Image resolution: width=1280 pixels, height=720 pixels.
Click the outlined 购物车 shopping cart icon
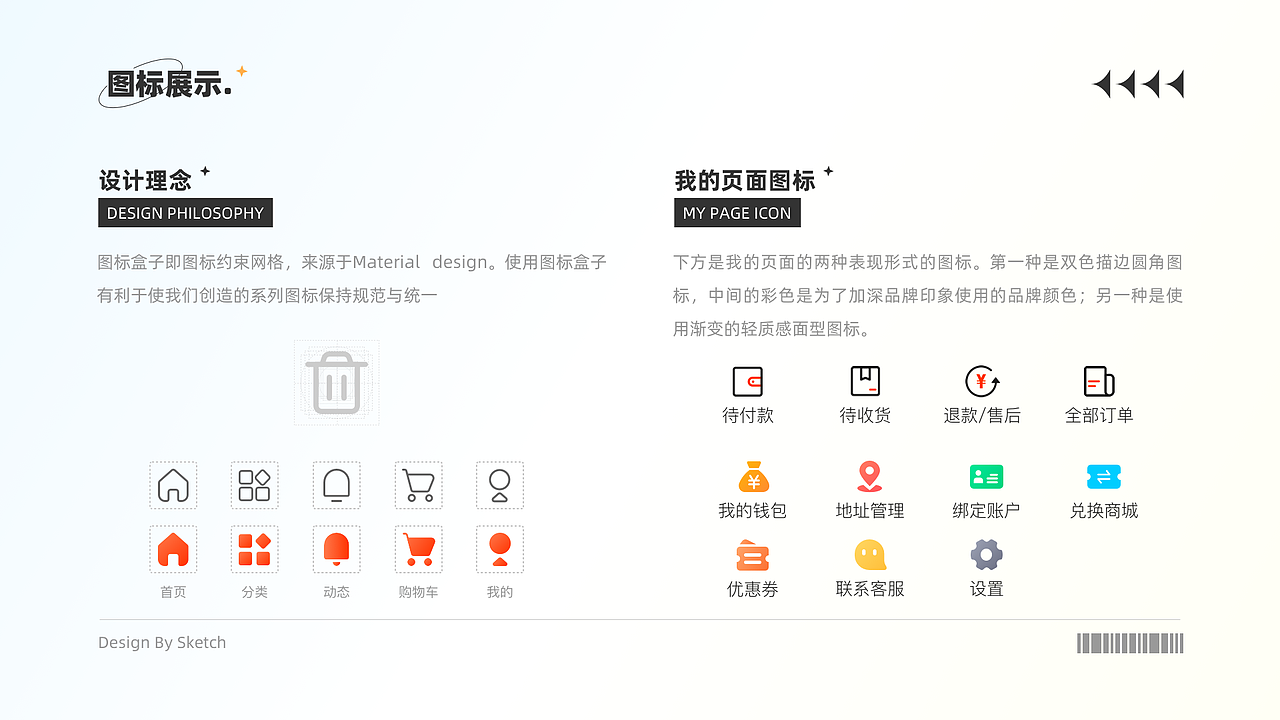click(418, 485)
